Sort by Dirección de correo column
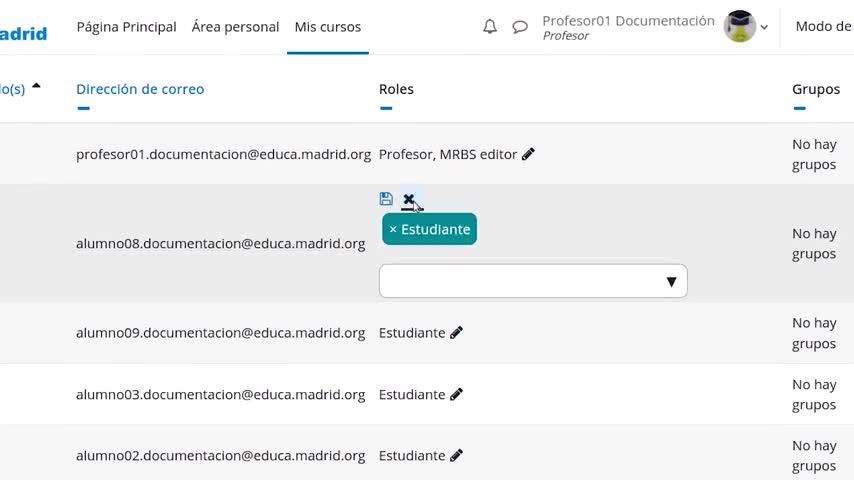This screenshot has width=854, height=480. coord(140,89)
